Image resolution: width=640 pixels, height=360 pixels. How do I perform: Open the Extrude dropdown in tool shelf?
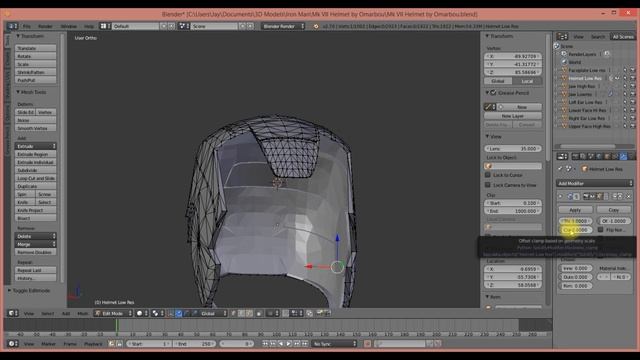[36, 146]
